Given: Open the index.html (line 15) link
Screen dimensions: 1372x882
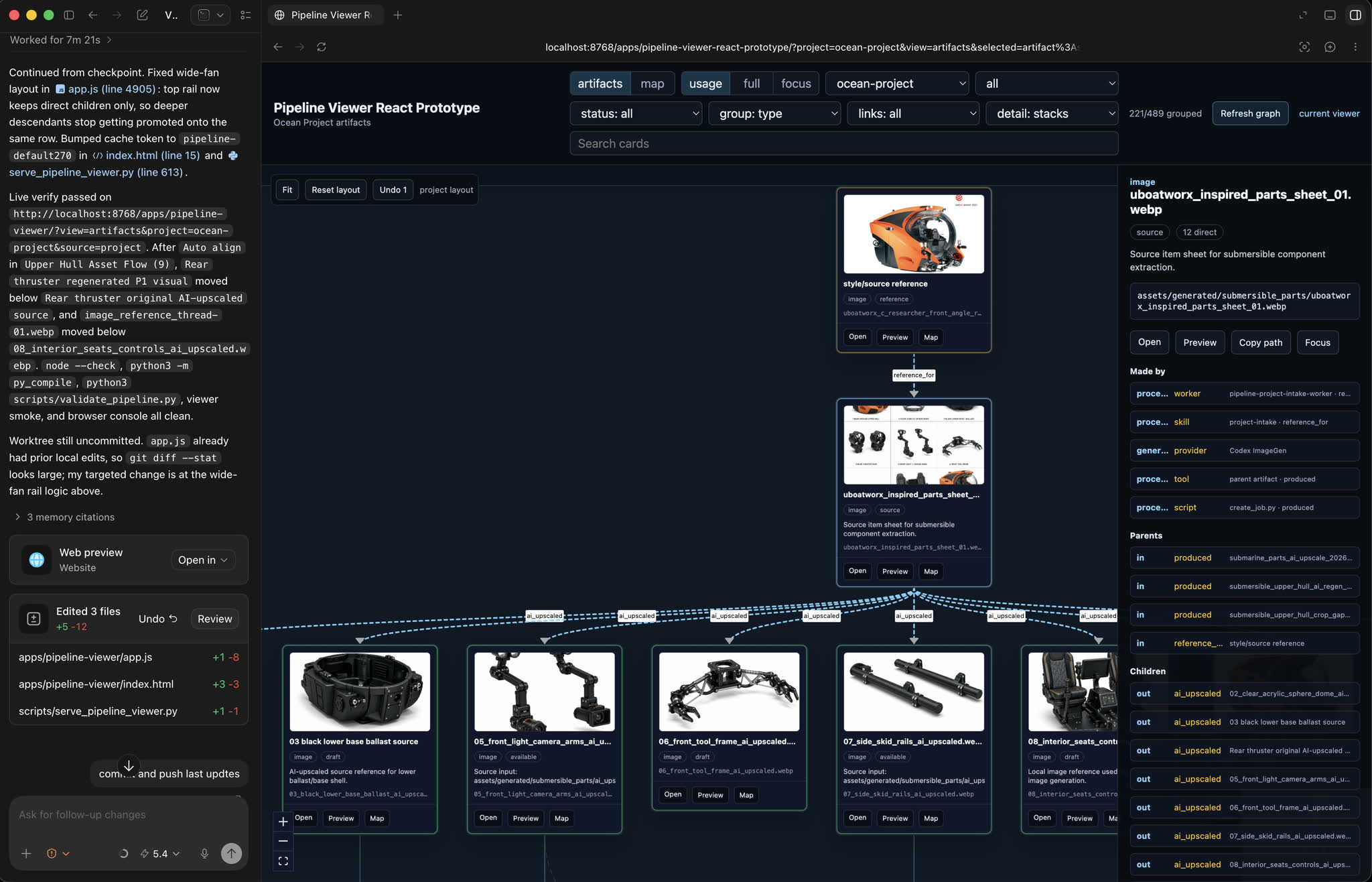Looking at the screenshot, I should click(x=147, y=155).
